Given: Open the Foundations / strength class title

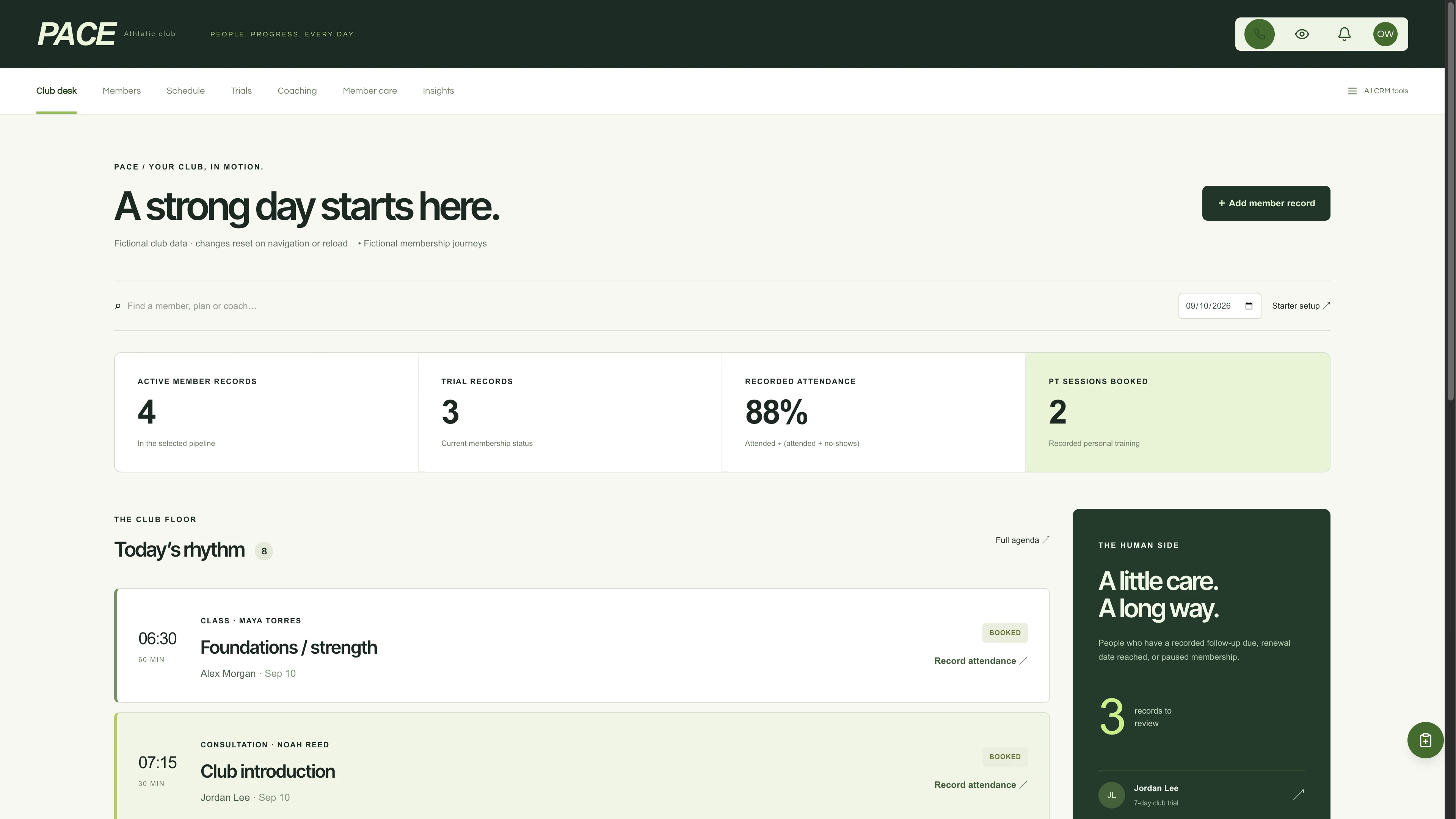Looking at the screenshot, I should [288, 647].
